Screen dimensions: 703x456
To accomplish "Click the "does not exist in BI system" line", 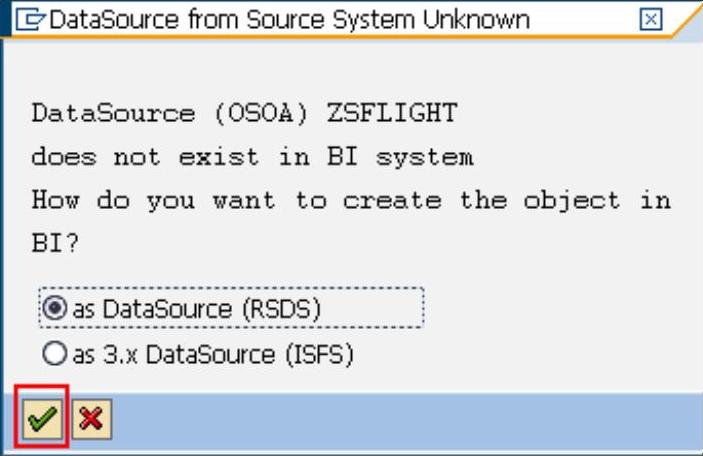I will pos(252,157).
